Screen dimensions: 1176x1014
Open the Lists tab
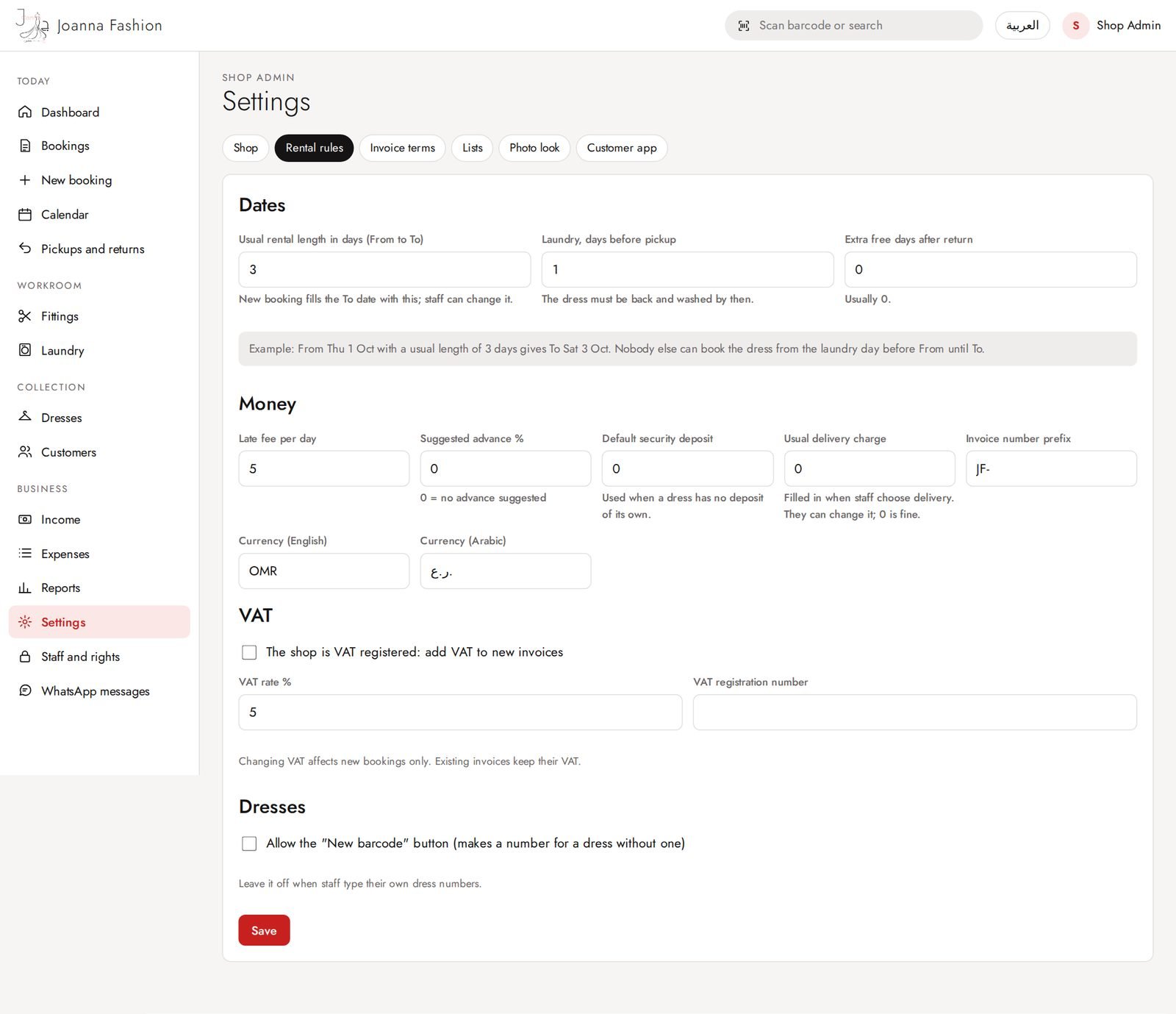pos(472,148)
